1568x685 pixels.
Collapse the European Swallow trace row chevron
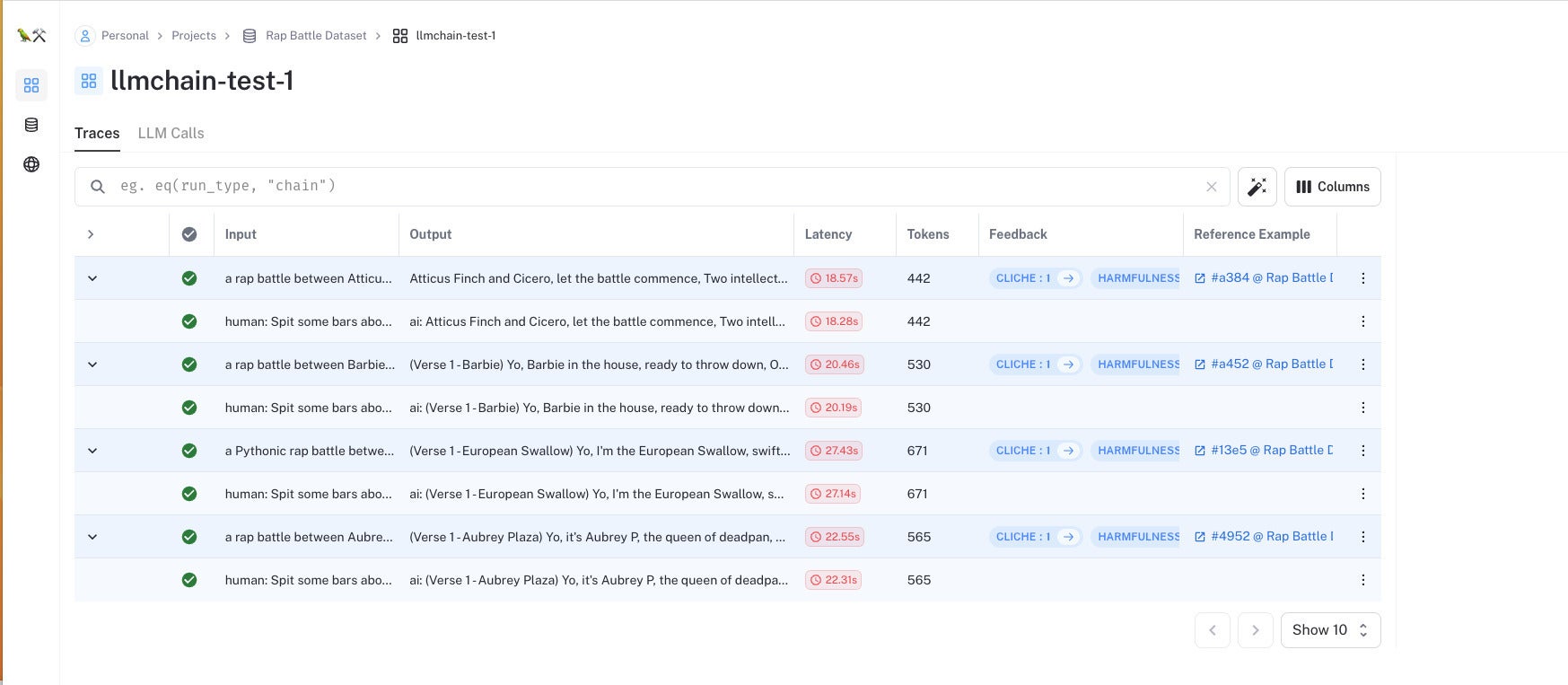click(92, 451)
